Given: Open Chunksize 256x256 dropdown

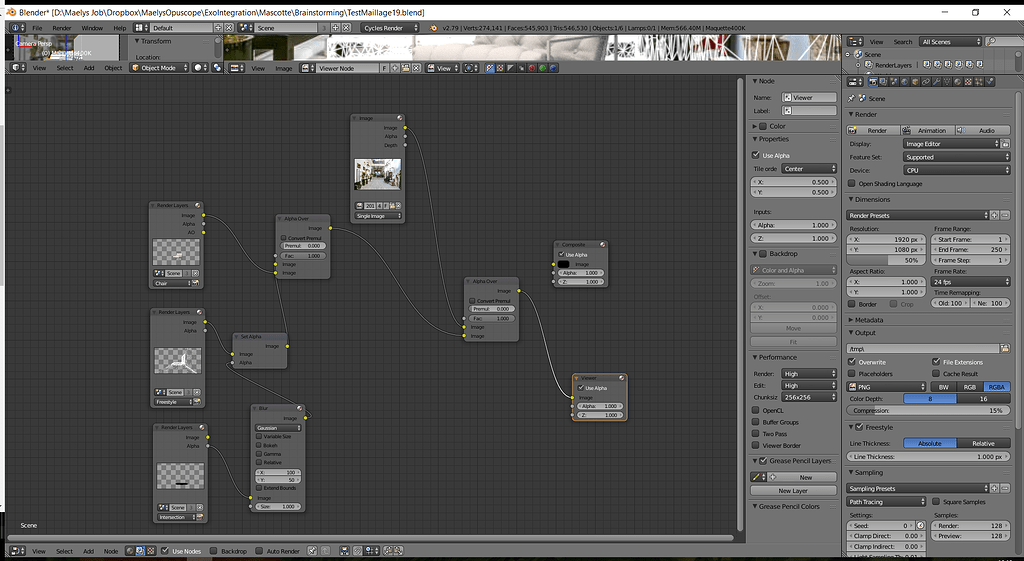Looking at the screenshot, I should (x=808, y=397).
